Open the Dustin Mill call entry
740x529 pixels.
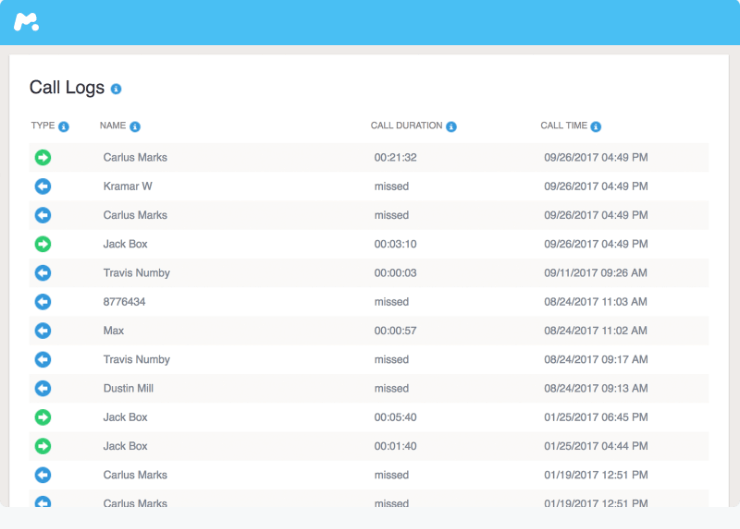[x=128, y=389]
